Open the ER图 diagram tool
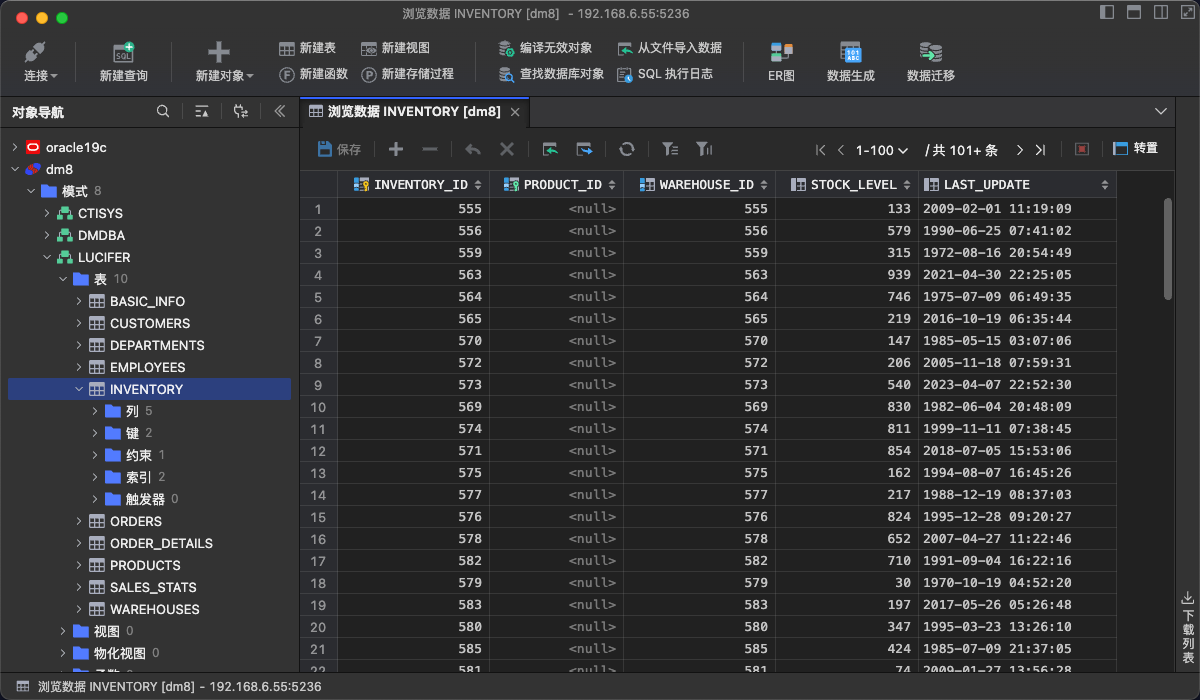Image resolution: width=1200 pixels, height=700 pixels. click(781, 61)
